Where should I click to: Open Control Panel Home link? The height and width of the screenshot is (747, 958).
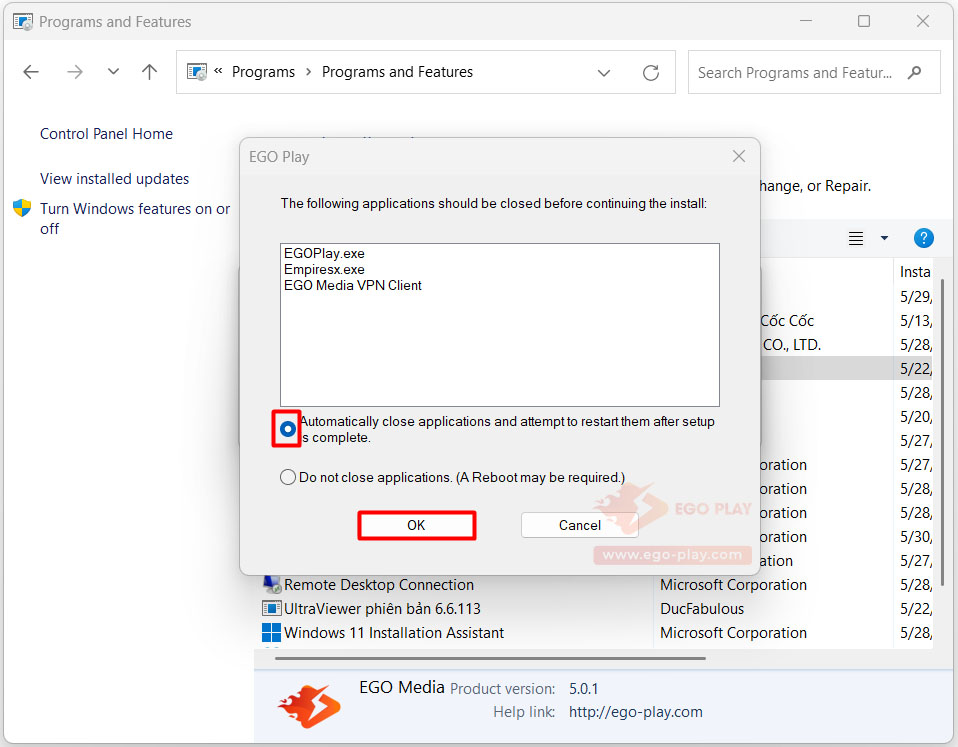pos(106,134)
